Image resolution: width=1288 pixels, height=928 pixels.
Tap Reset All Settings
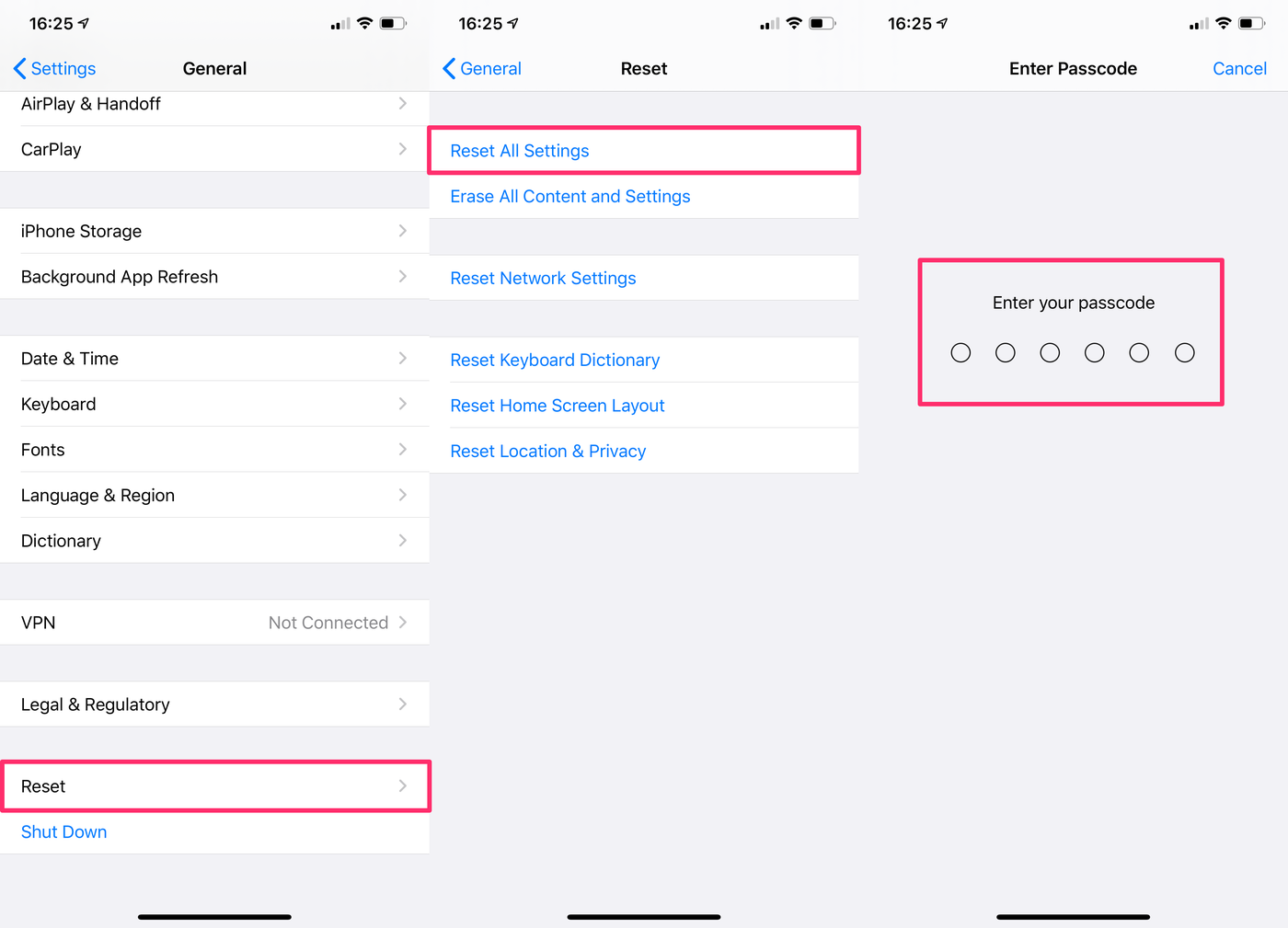coord(520,151)
